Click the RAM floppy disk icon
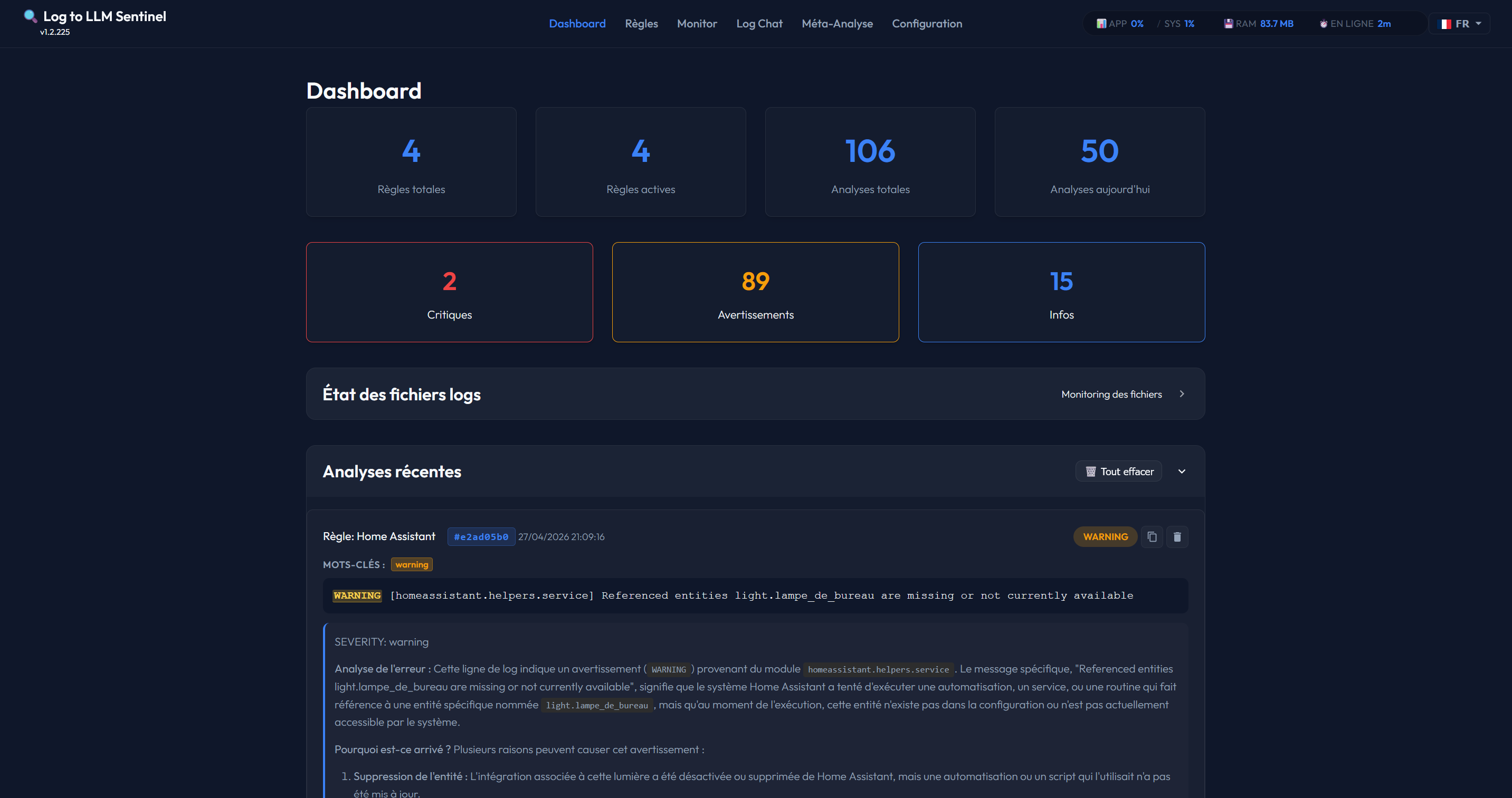 click(x=1229, y=23)
